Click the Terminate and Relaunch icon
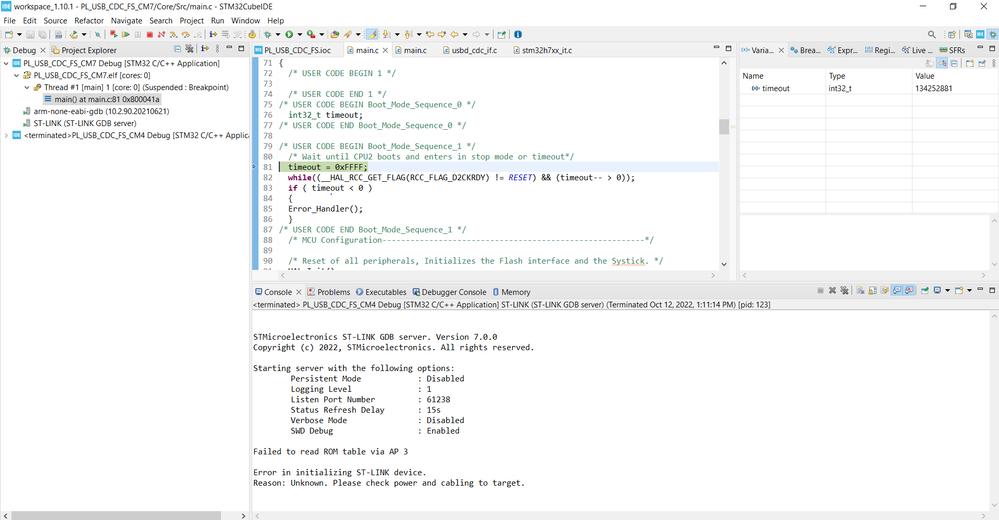This screenshot has width=999, height=520. (x=114, y=34)
